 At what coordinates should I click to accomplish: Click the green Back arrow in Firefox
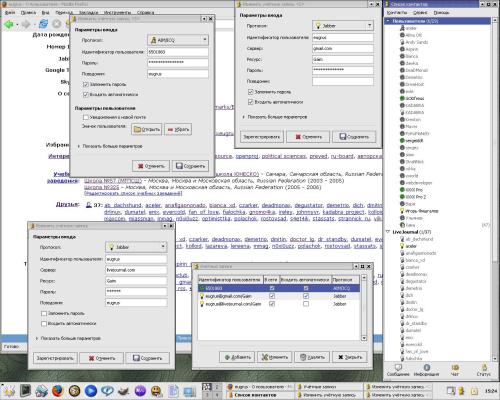[x=9, y=24]
